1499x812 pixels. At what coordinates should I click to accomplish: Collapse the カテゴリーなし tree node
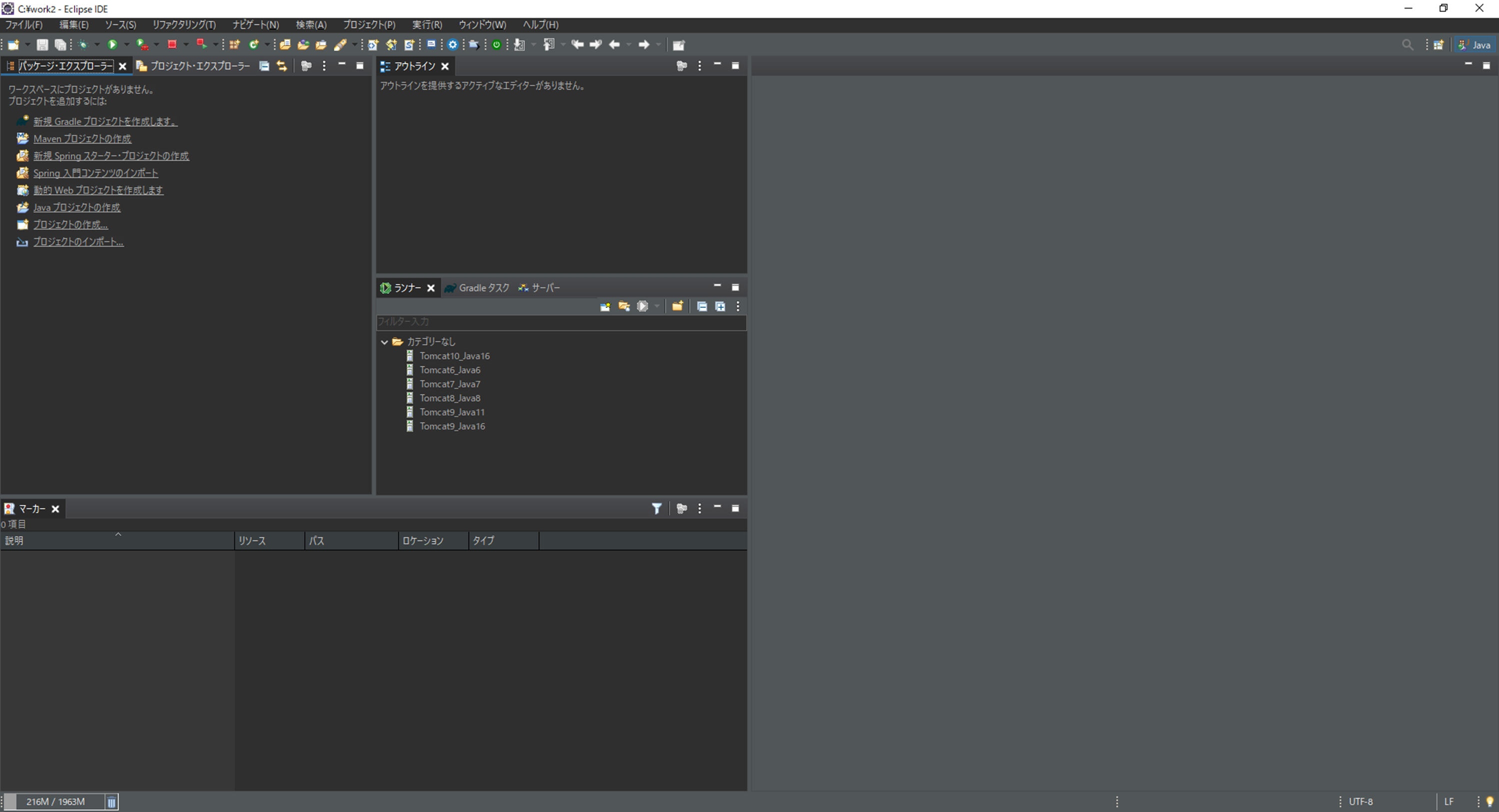pos(384,342)
